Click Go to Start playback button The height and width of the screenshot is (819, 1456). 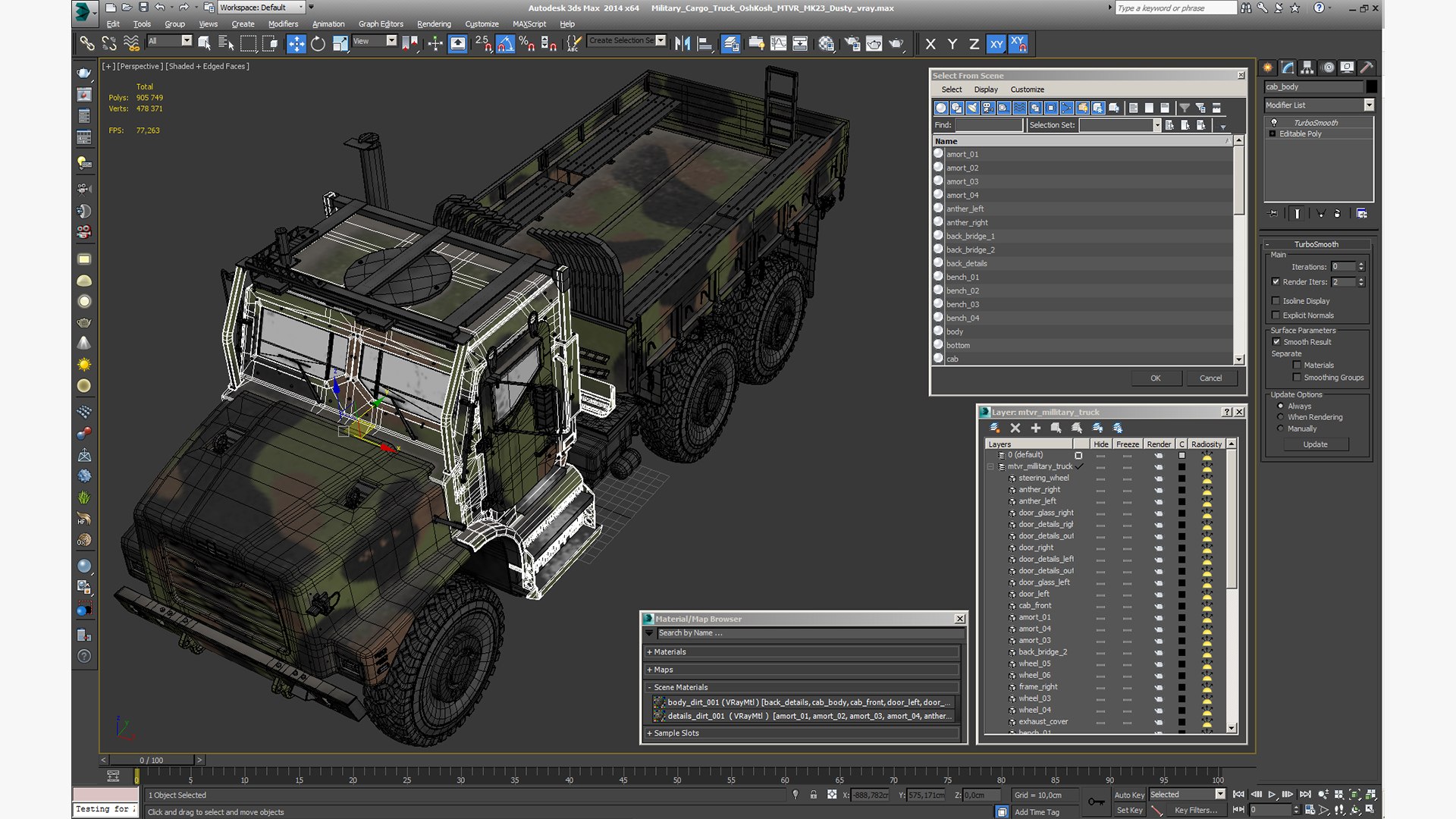click(x=1238, y=795)
